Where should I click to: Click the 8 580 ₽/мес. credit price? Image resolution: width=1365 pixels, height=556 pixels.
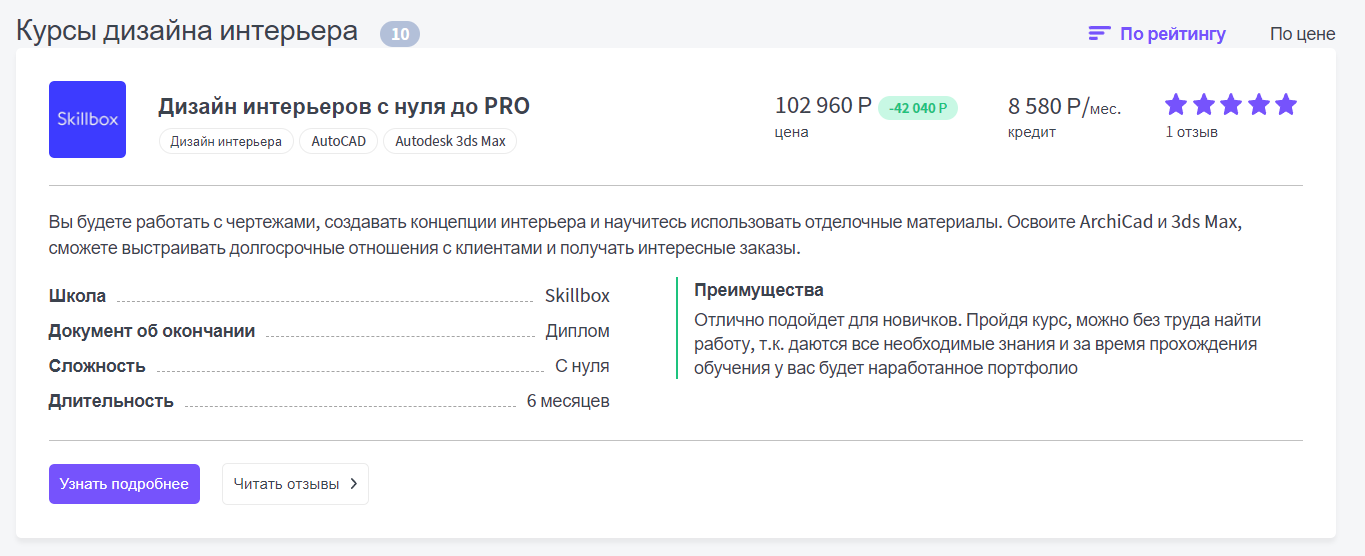(x=1064, y=106)
